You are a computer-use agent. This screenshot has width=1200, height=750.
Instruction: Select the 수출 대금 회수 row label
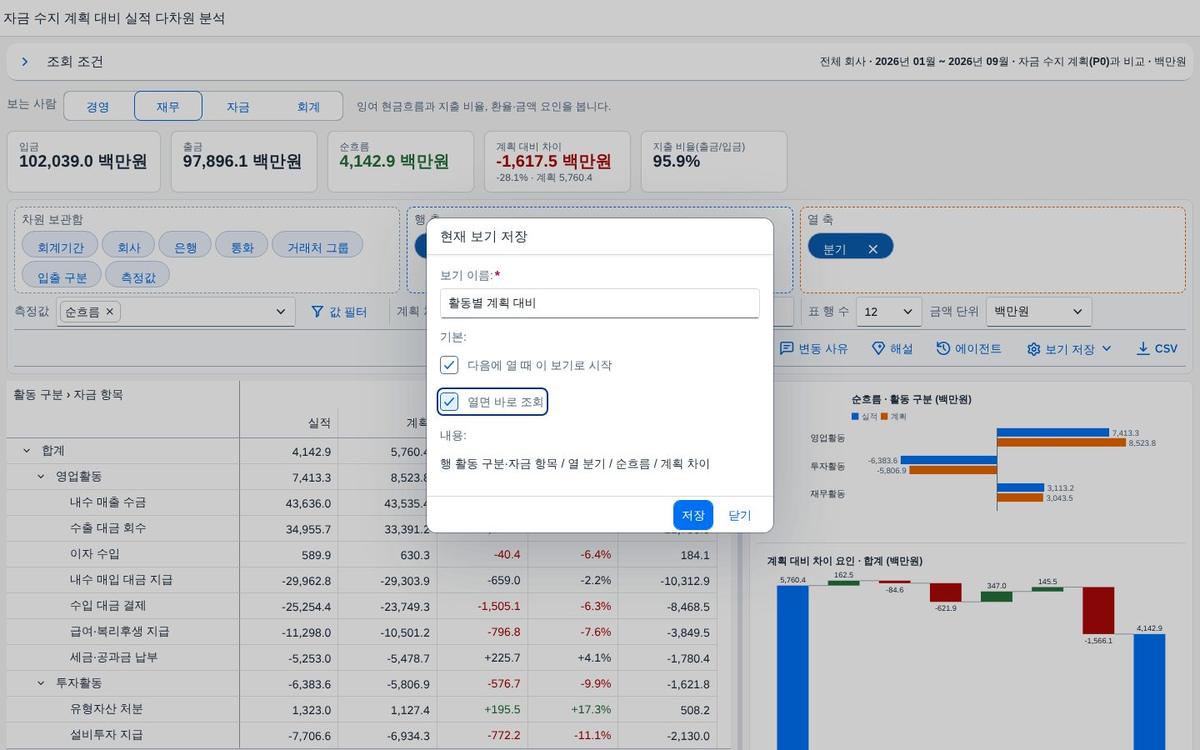(107, 528)
